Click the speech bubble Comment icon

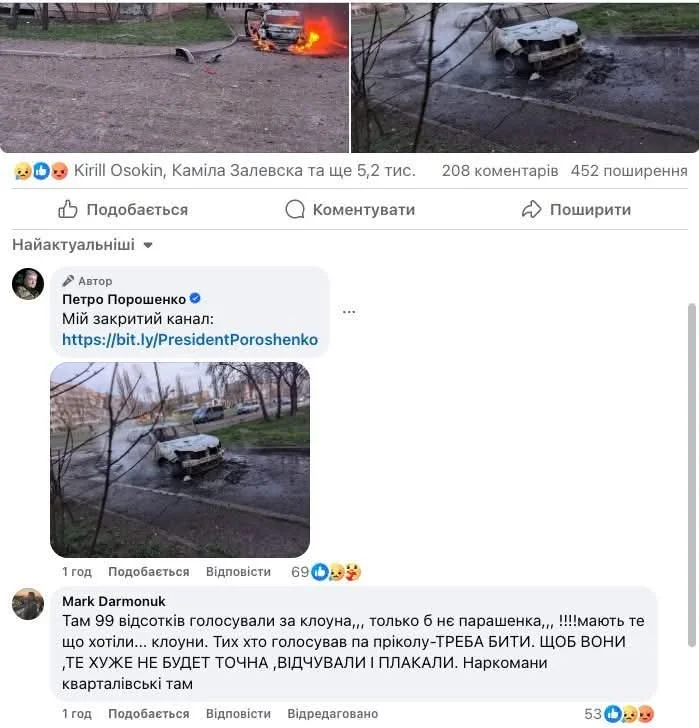pyautogui.click(x=295, y=209)
